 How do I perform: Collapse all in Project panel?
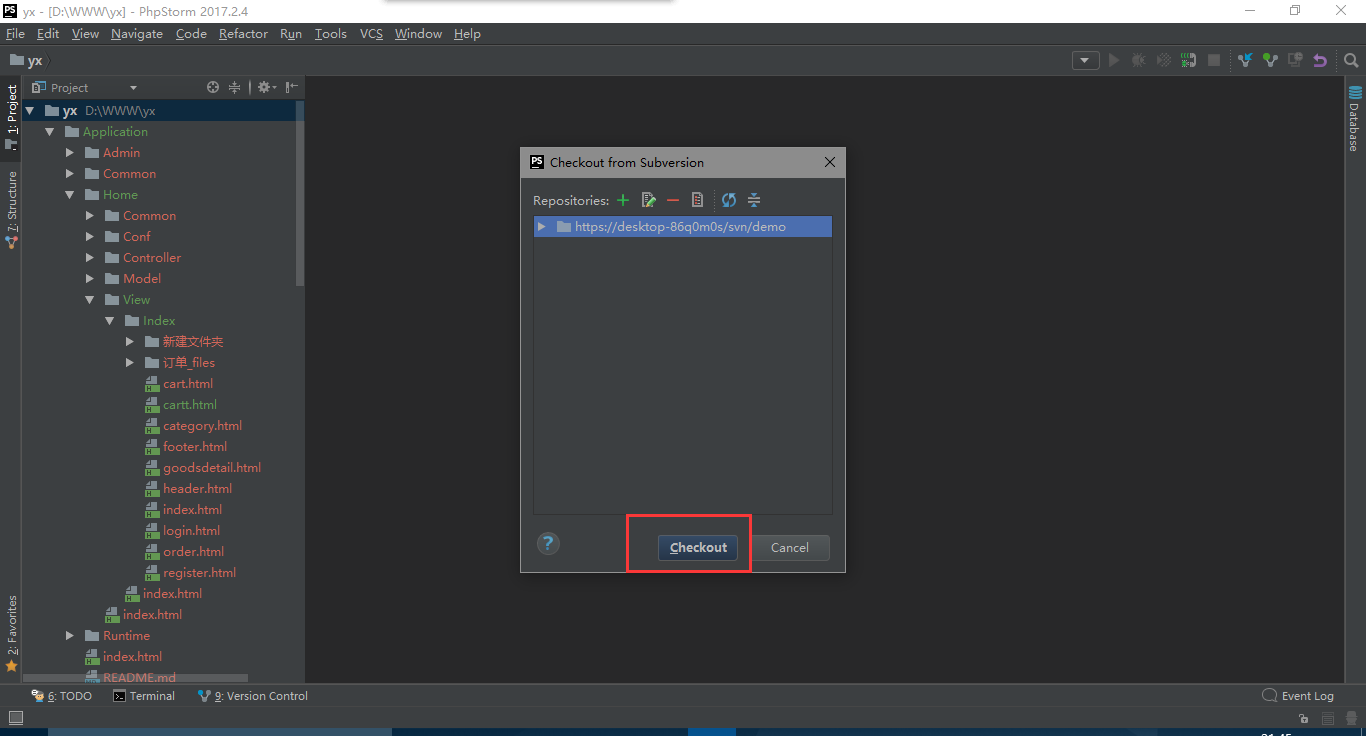pos(235,87)
